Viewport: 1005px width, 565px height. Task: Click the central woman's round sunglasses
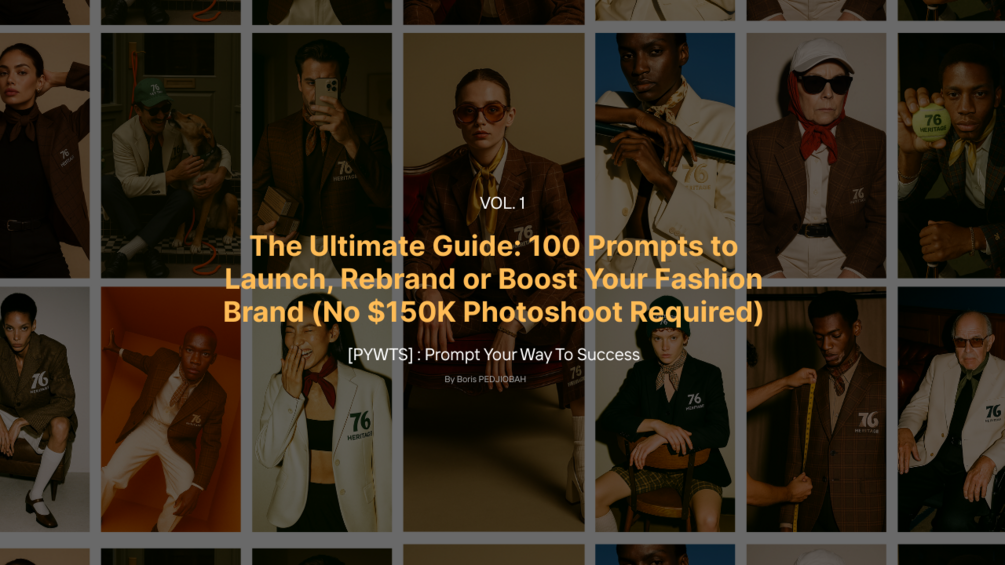point(480,113)
